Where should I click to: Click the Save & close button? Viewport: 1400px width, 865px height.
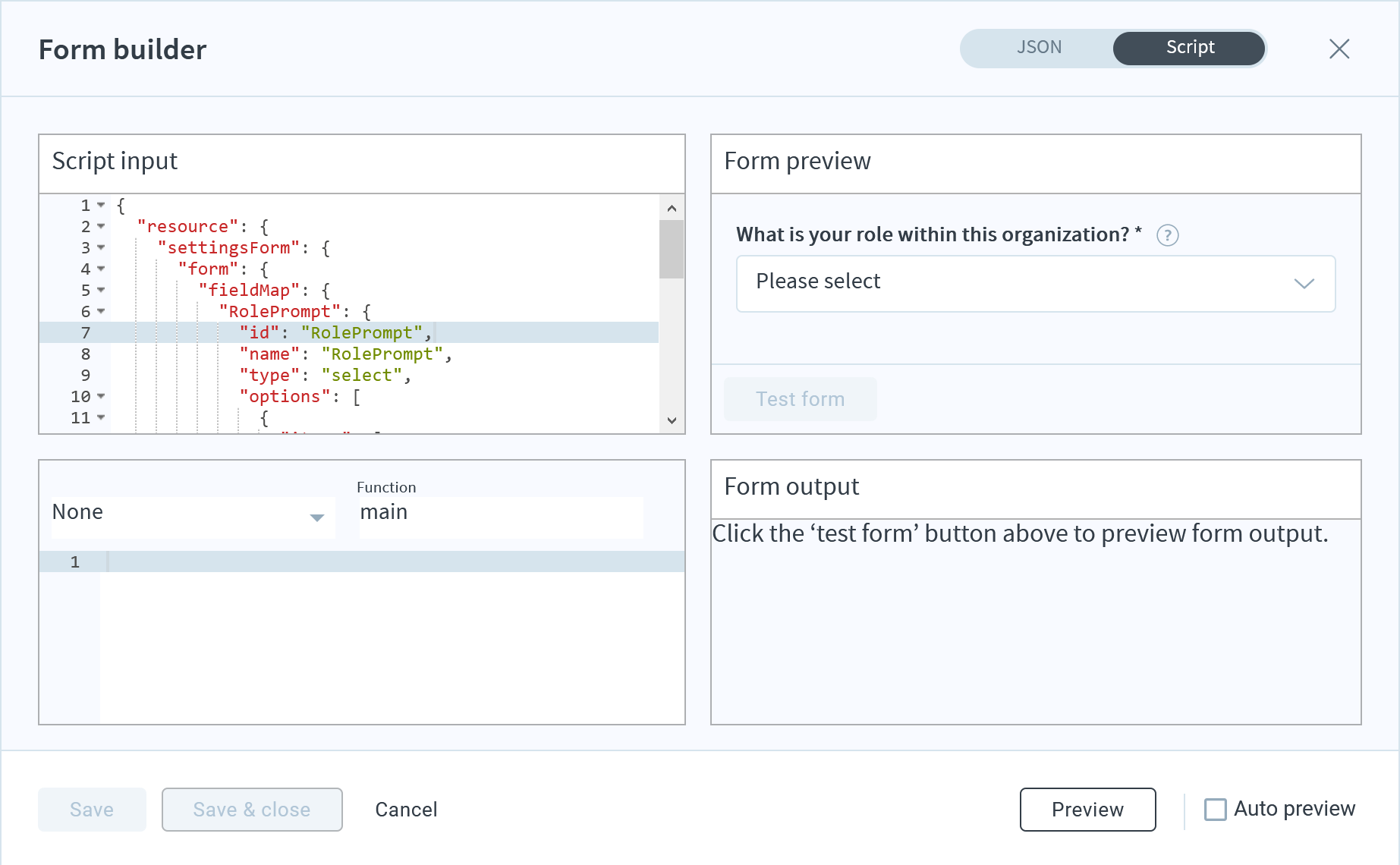click(252, 810)
